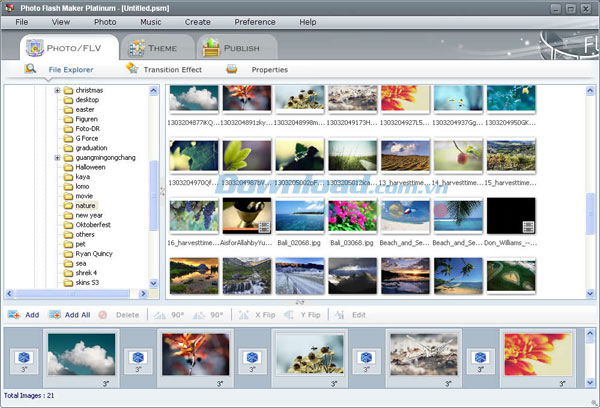Select the Bali_03068.jpg pink flowers thumbnail
600x408 pixels.
[x=352, y=216]
